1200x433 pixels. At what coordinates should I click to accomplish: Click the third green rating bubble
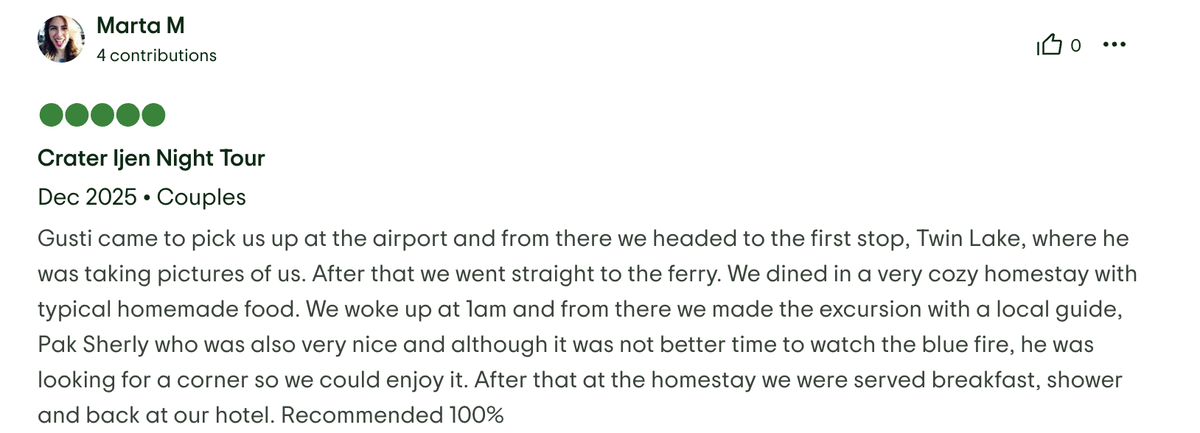102,115
